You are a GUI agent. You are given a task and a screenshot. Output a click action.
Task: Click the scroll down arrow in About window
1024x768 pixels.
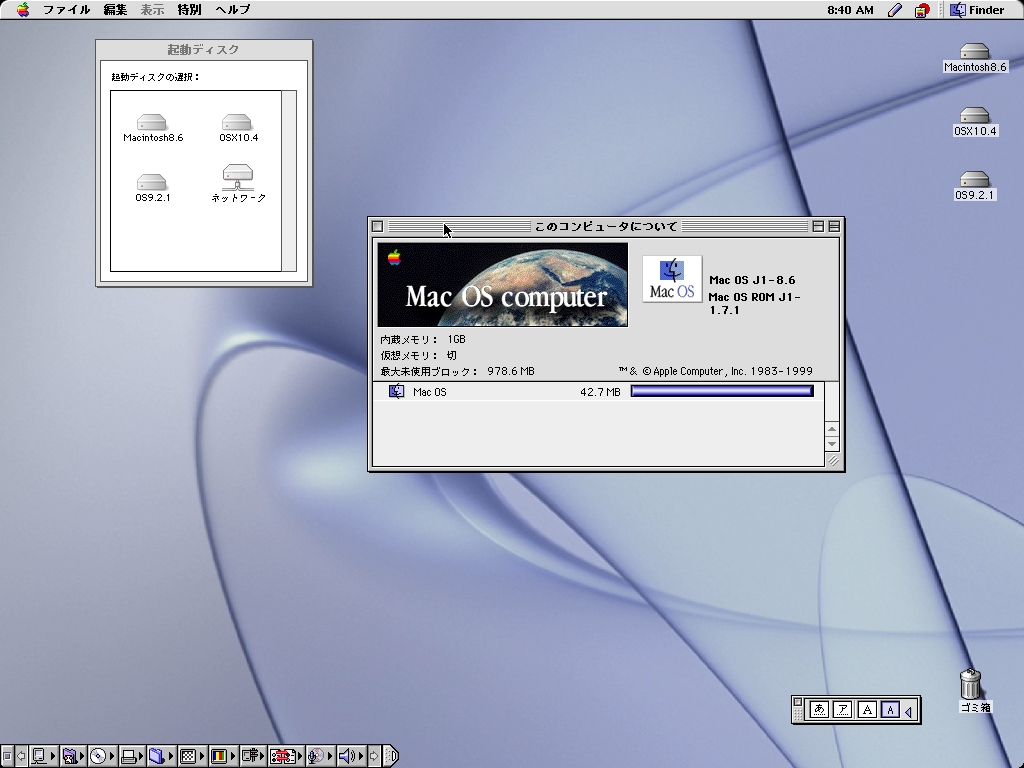(x=832, y=443)
